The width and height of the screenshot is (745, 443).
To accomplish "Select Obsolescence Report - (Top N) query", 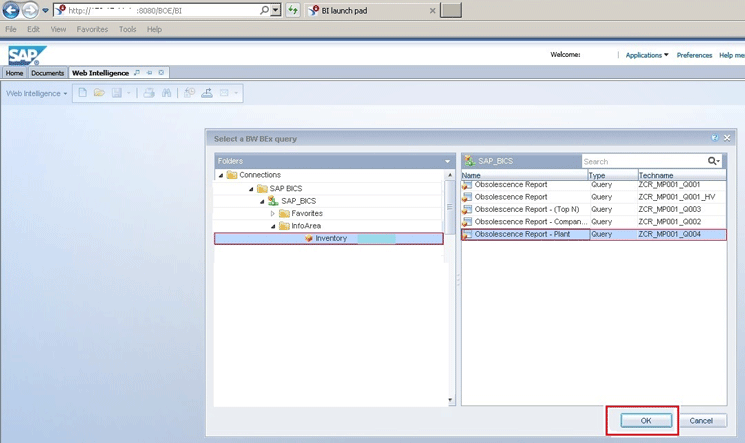I will [524, 209].
